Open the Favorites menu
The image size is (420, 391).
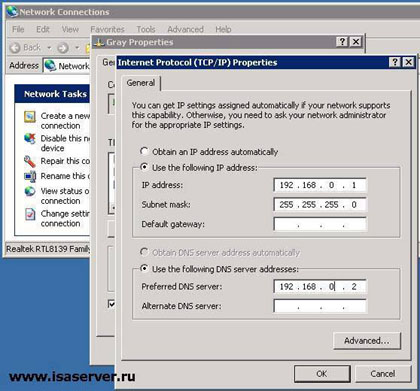coord(107,29)
